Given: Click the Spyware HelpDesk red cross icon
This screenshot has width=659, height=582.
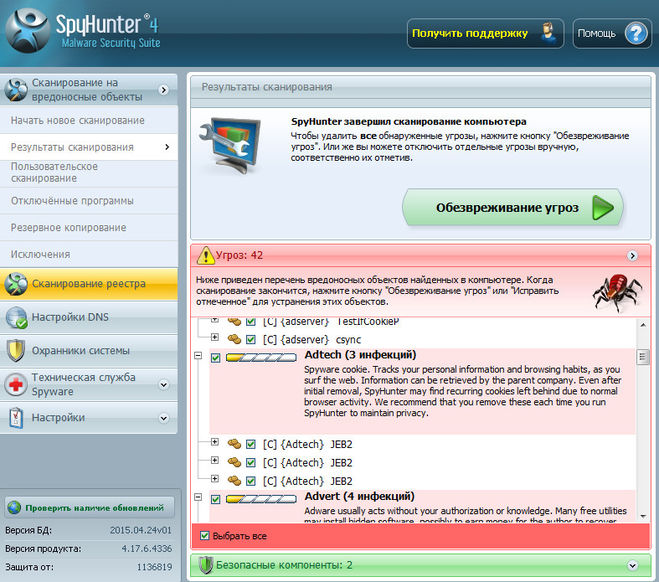Looking at the screenshot, I should (16, 384).
